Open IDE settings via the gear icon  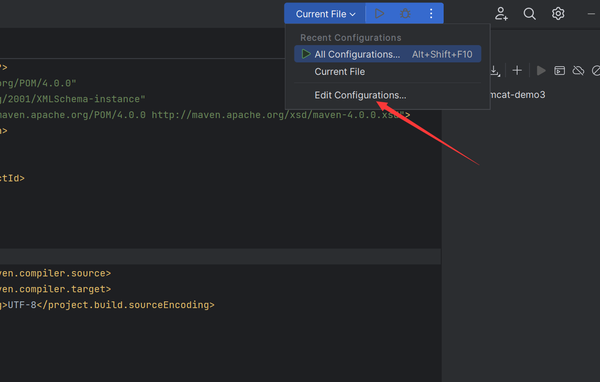[558, 14]
